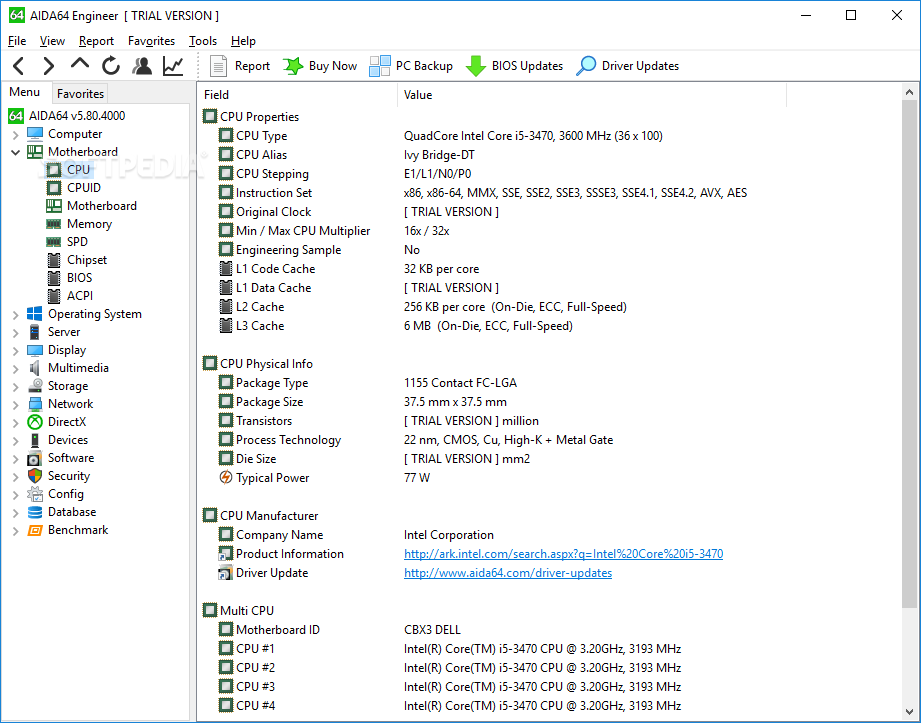This screenshot has height=723, width=921.
Task: Open the BIOS item icon
Action: click(x=54, y=278)
